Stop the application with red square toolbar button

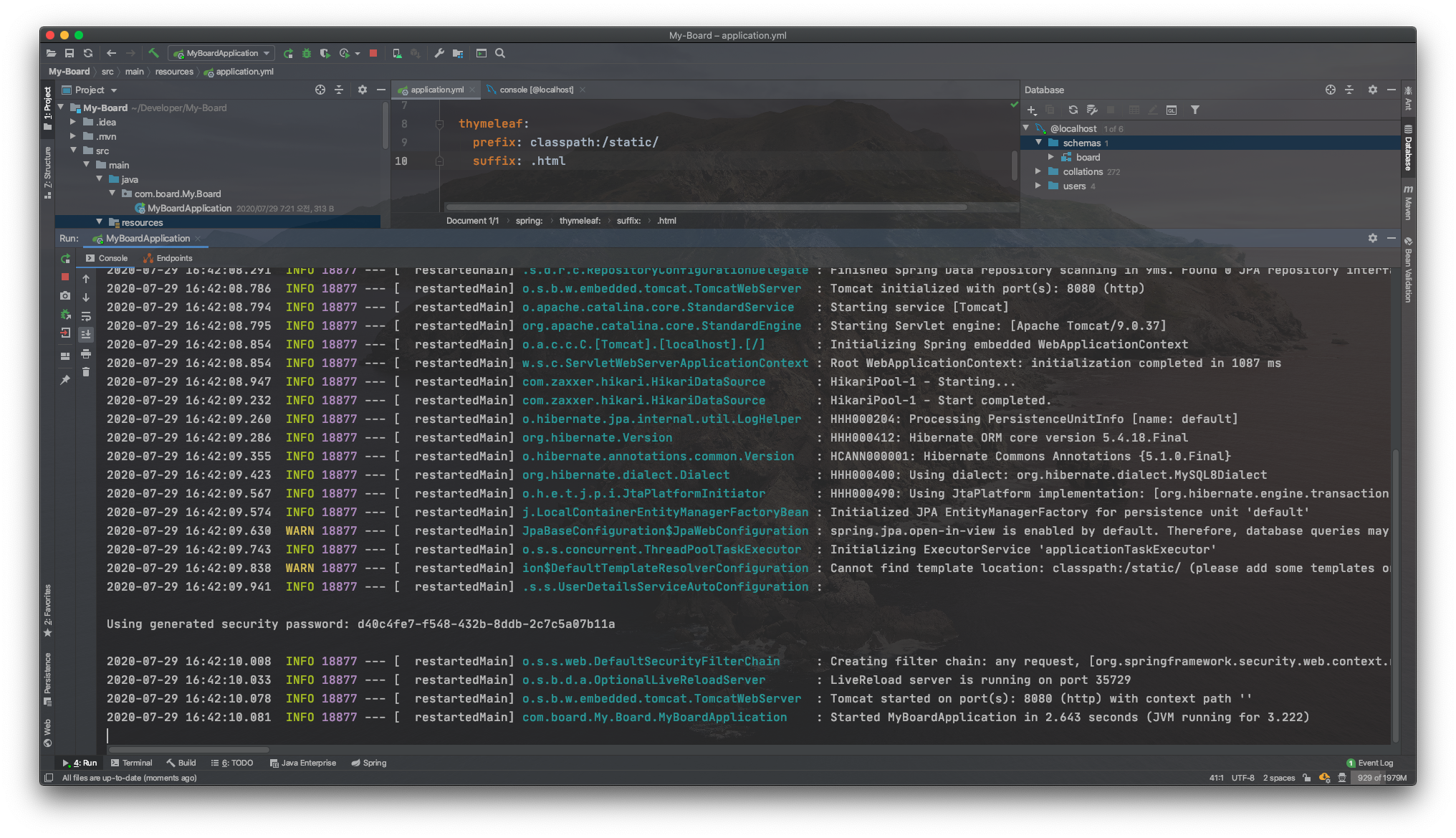tap(373, 53)
